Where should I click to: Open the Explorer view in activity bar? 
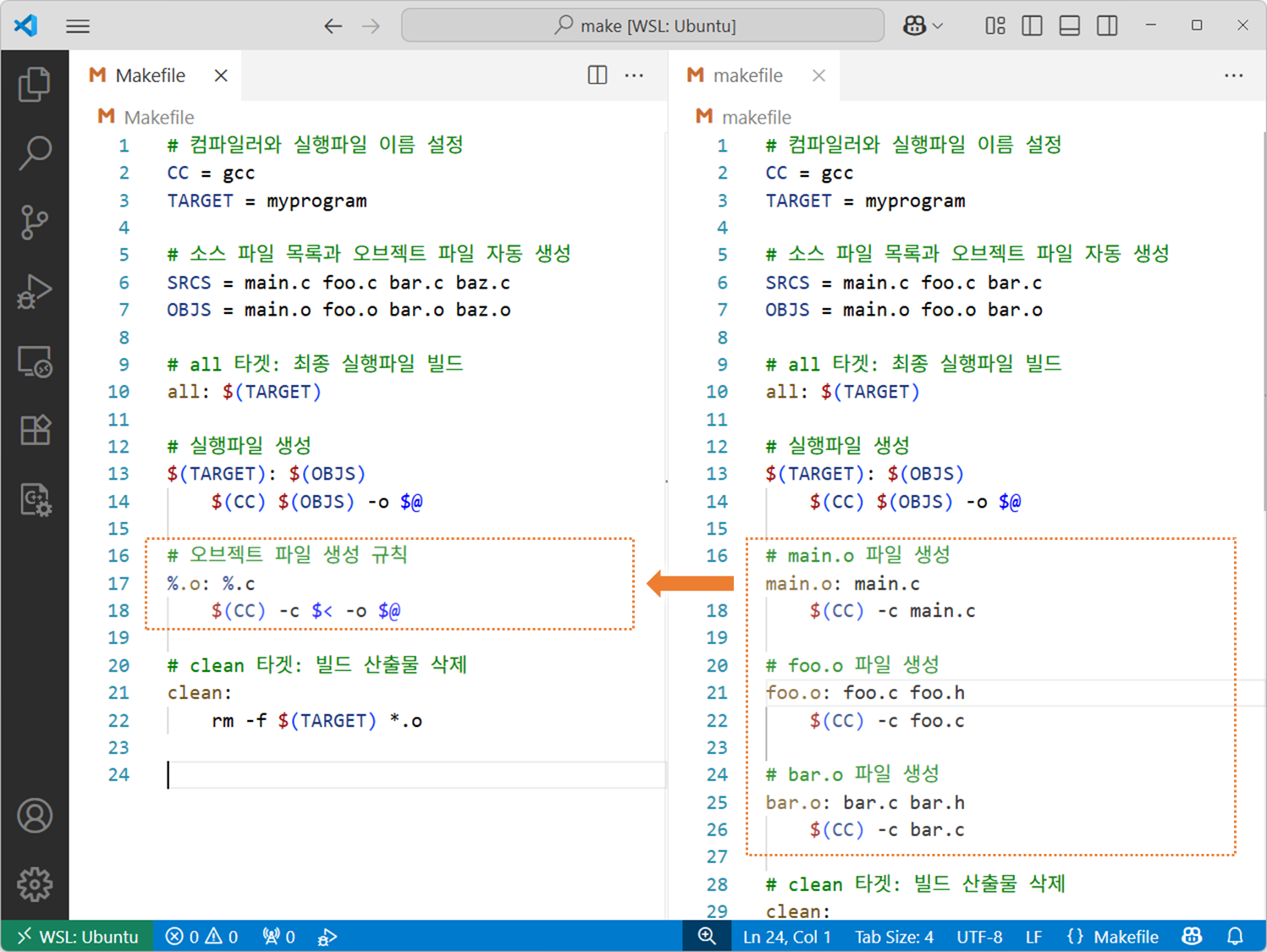(x=35, y=84)
